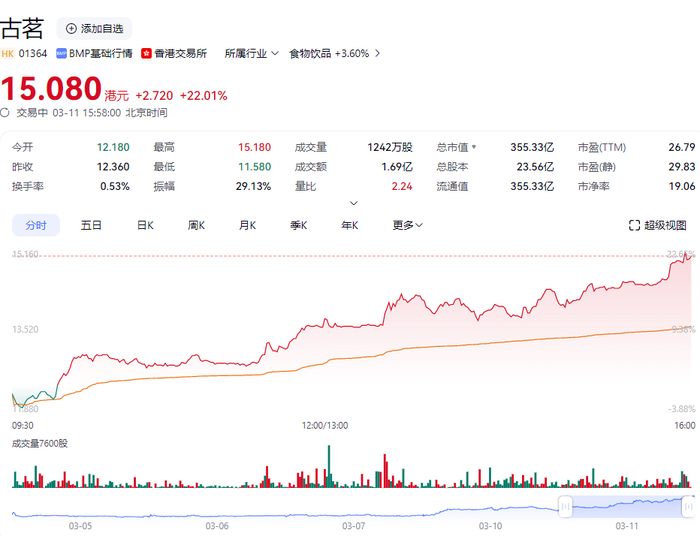Open 超级视图 fullscreen view
700x536 pixels.
pos(657,225)
